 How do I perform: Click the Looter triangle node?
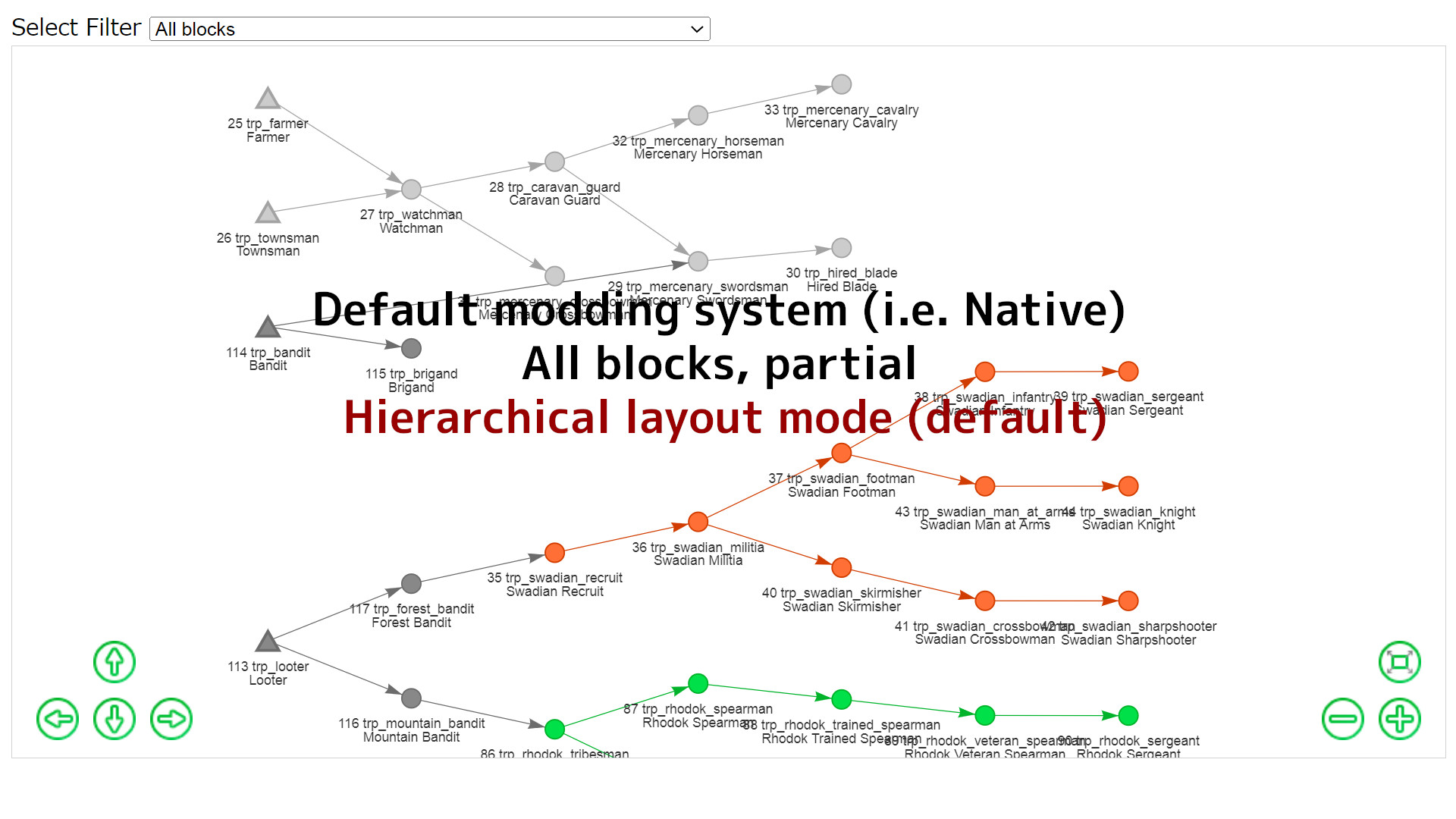(268, 641)
